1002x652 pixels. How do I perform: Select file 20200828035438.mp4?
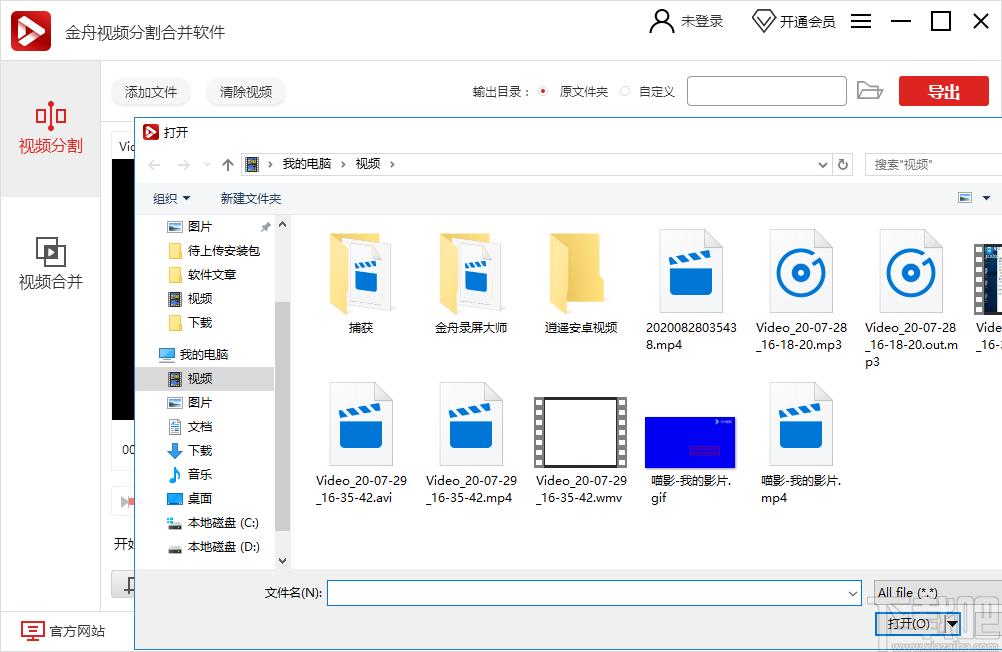(691, 291)
